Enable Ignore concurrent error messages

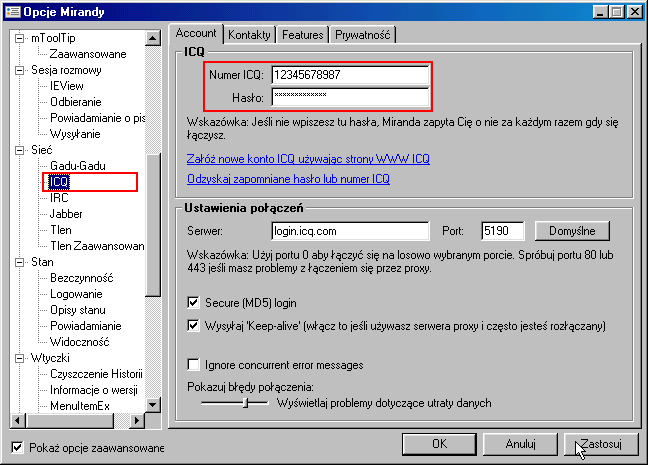(194, 365)
